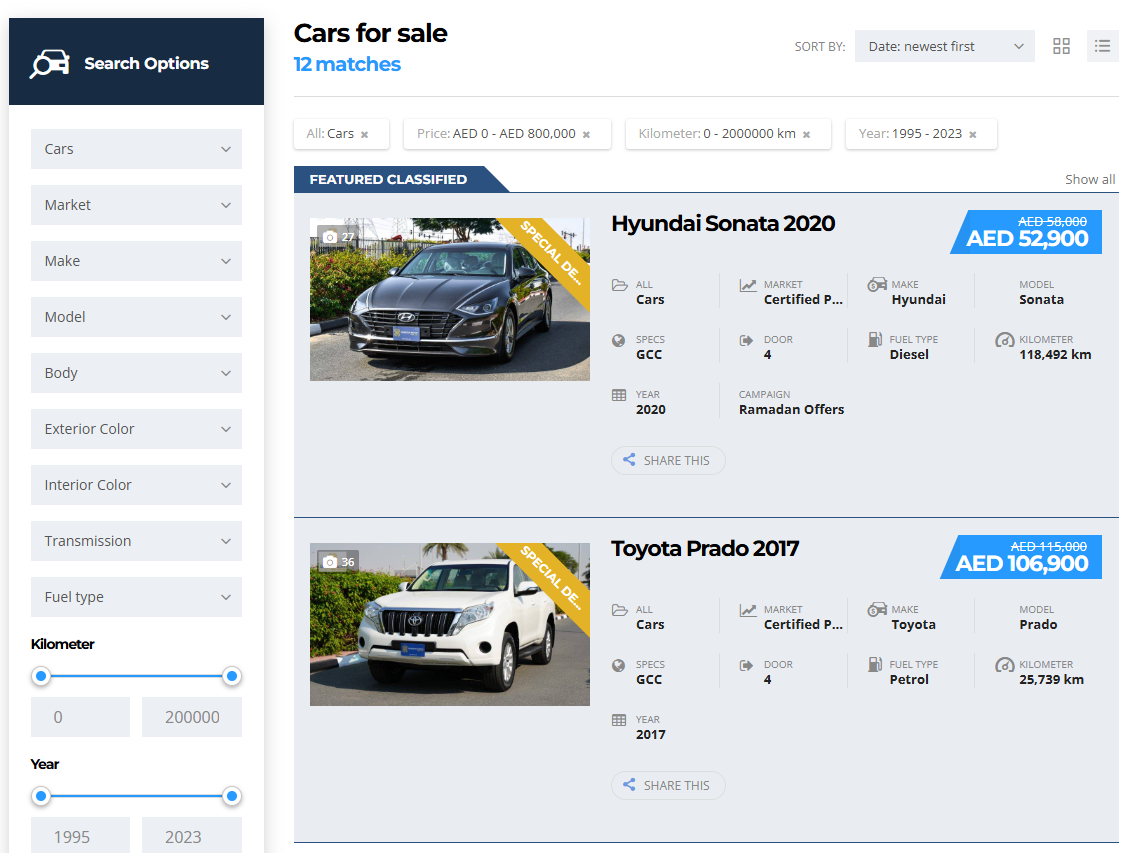Open the Cars category dropdown

click(136, 149)
